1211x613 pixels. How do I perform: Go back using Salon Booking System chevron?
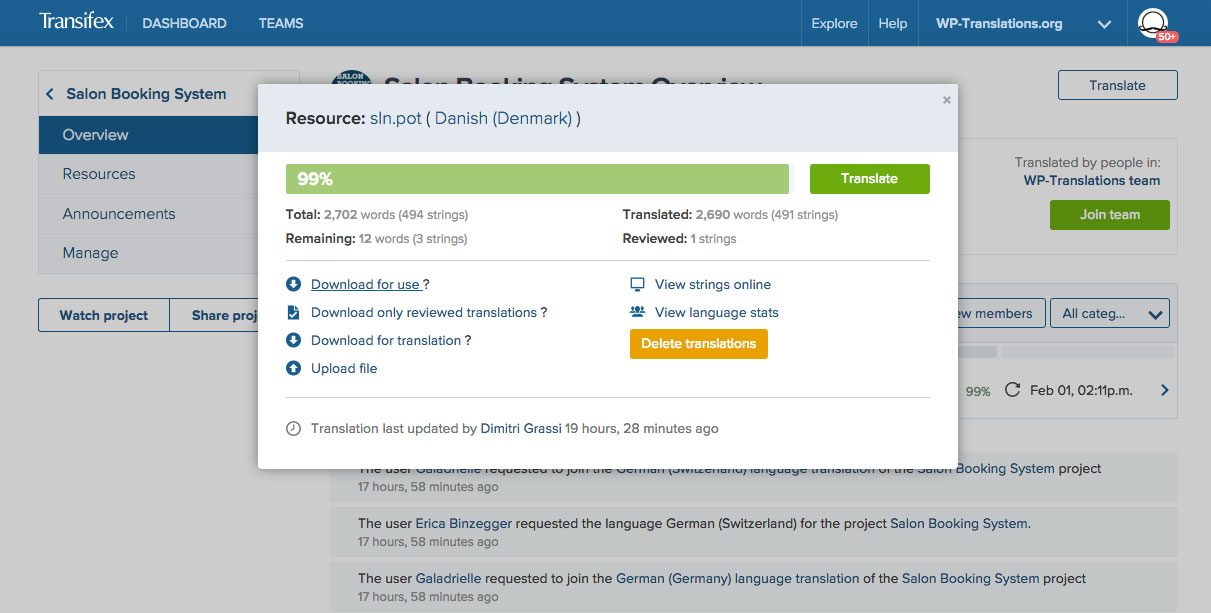pyautogui.click(x=50, y=94)
